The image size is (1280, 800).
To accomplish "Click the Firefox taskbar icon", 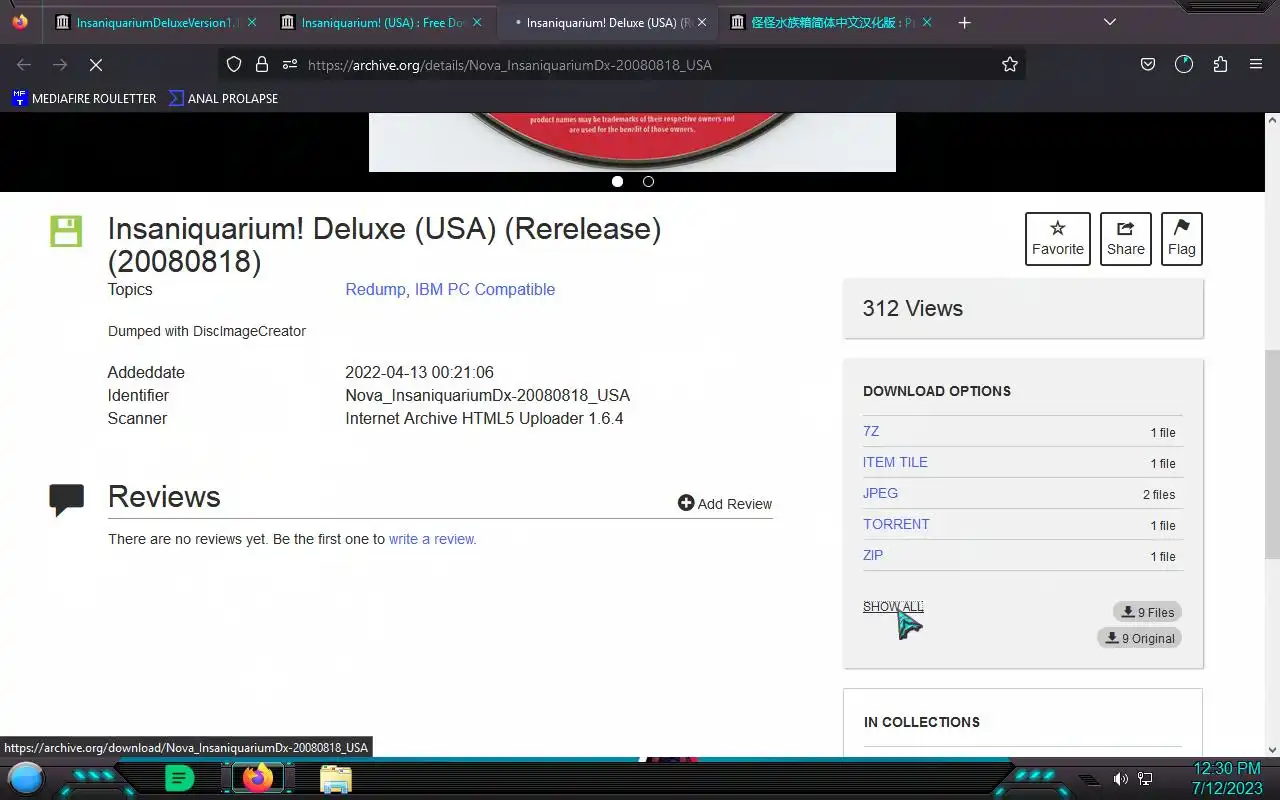I will tap(258, 778).
